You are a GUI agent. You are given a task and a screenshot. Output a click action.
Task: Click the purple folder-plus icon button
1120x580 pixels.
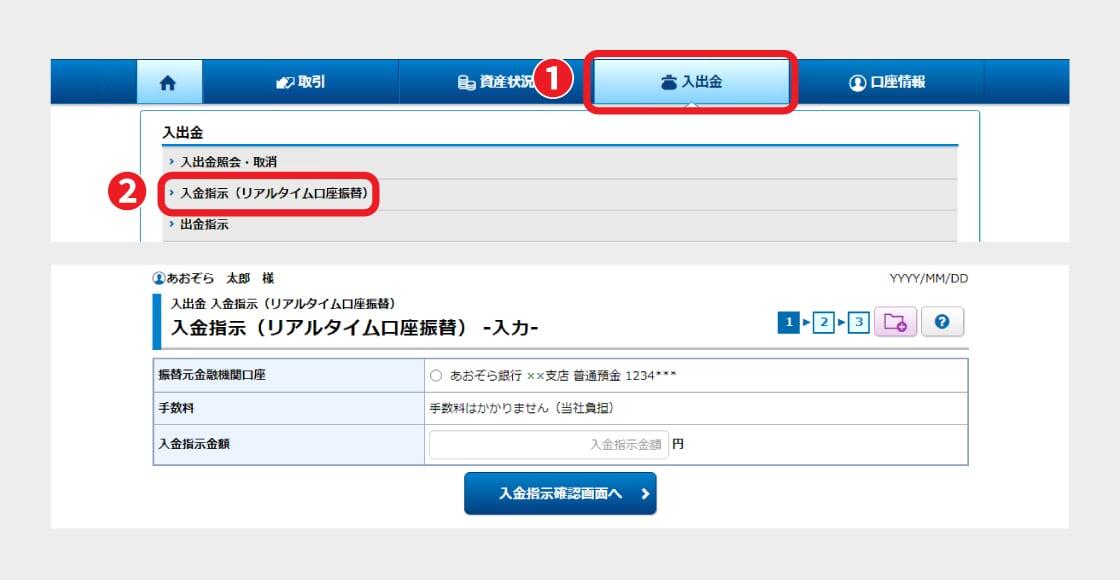(x=895, y=322)
